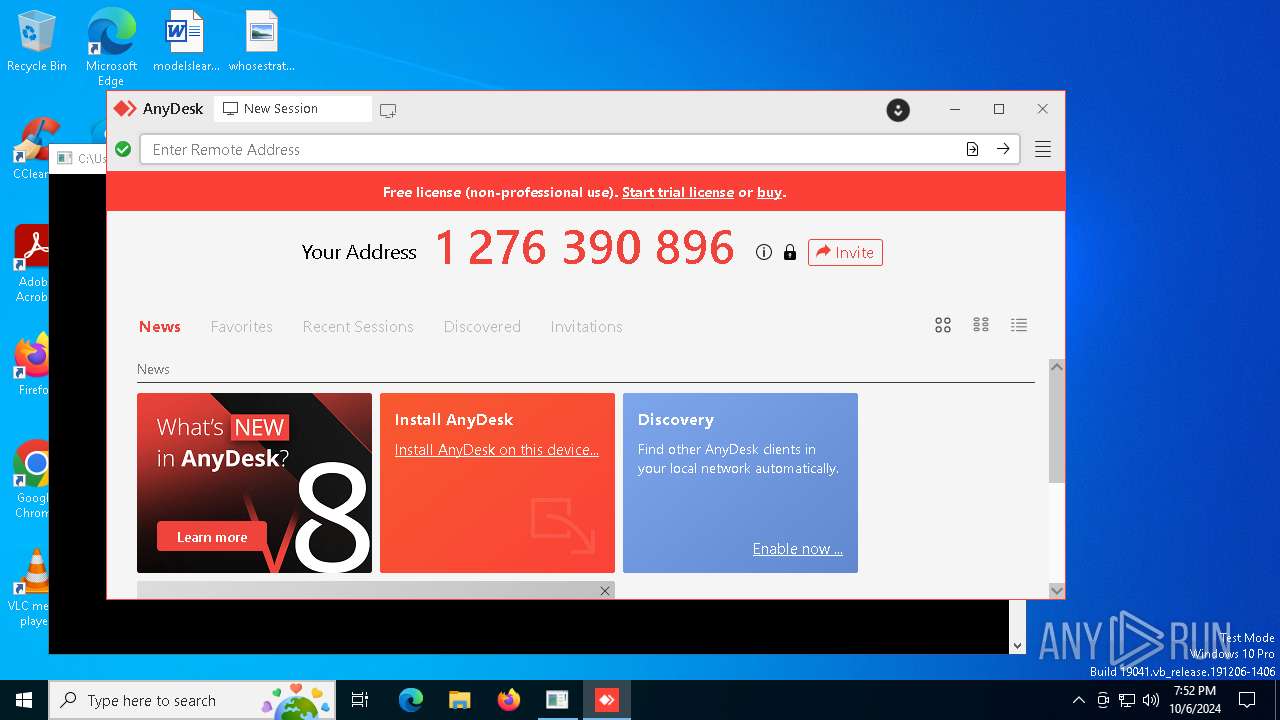Click Enable now on the Discovery card
The height and width of the screenshot is (720, 1280).
tap(798, 549)
